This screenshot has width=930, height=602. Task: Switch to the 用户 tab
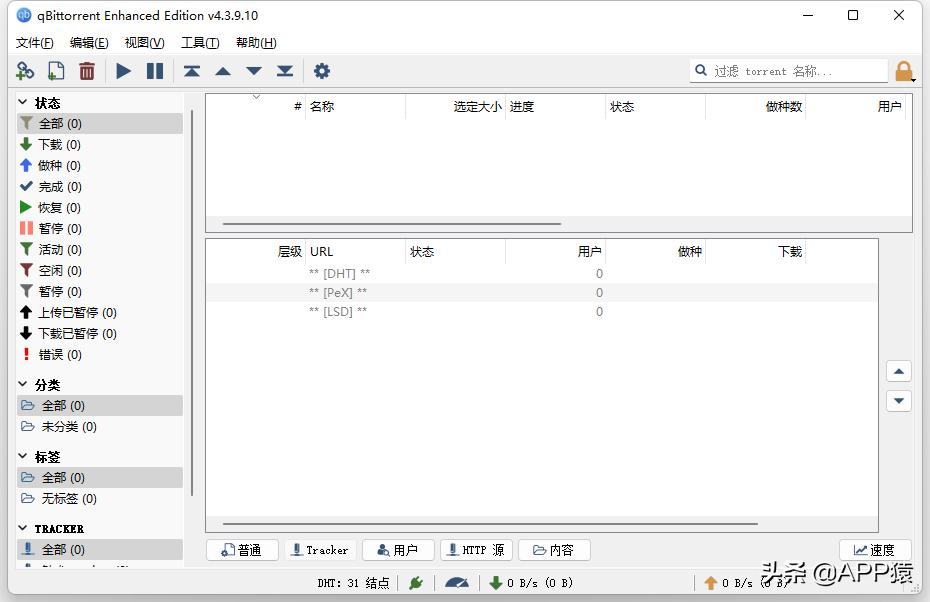(x=398, y=550)
